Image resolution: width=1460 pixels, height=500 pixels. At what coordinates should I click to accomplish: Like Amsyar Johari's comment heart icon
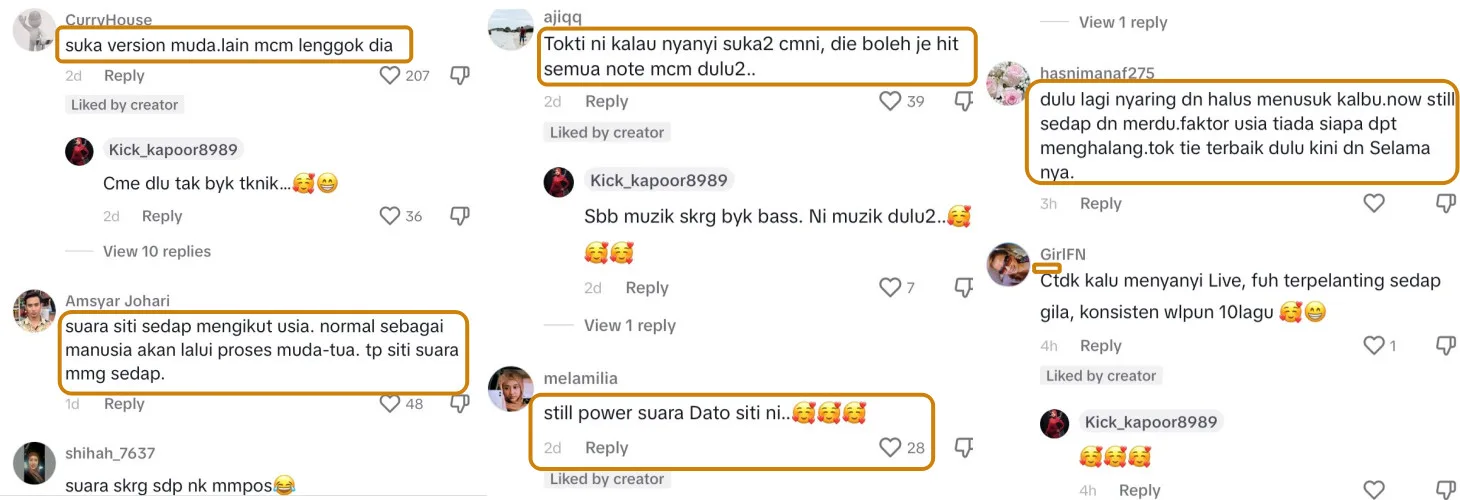(x=390, y=404)
